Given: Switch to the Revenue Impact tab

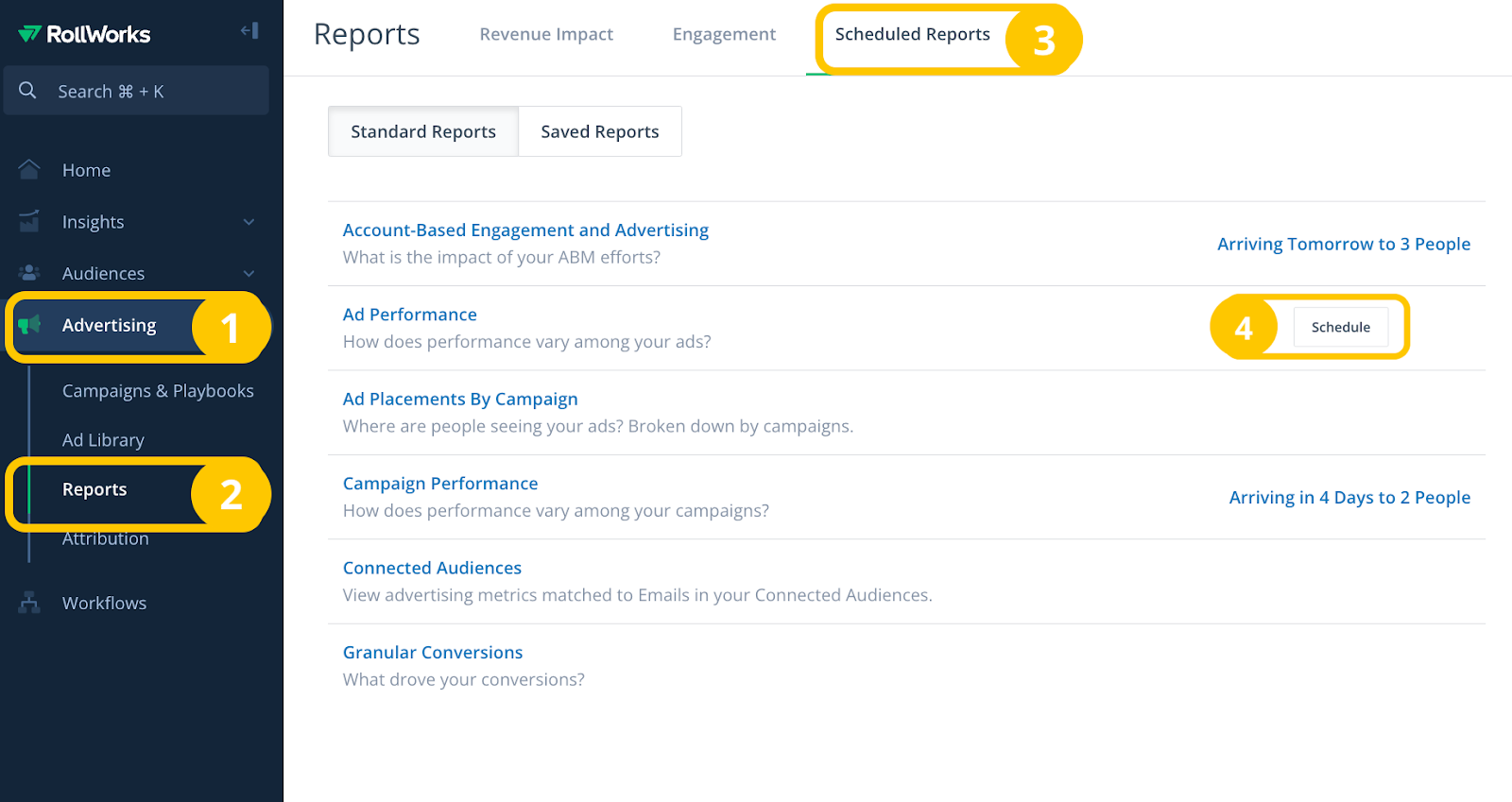Looking at the screenshot, I should pos(546,34).
